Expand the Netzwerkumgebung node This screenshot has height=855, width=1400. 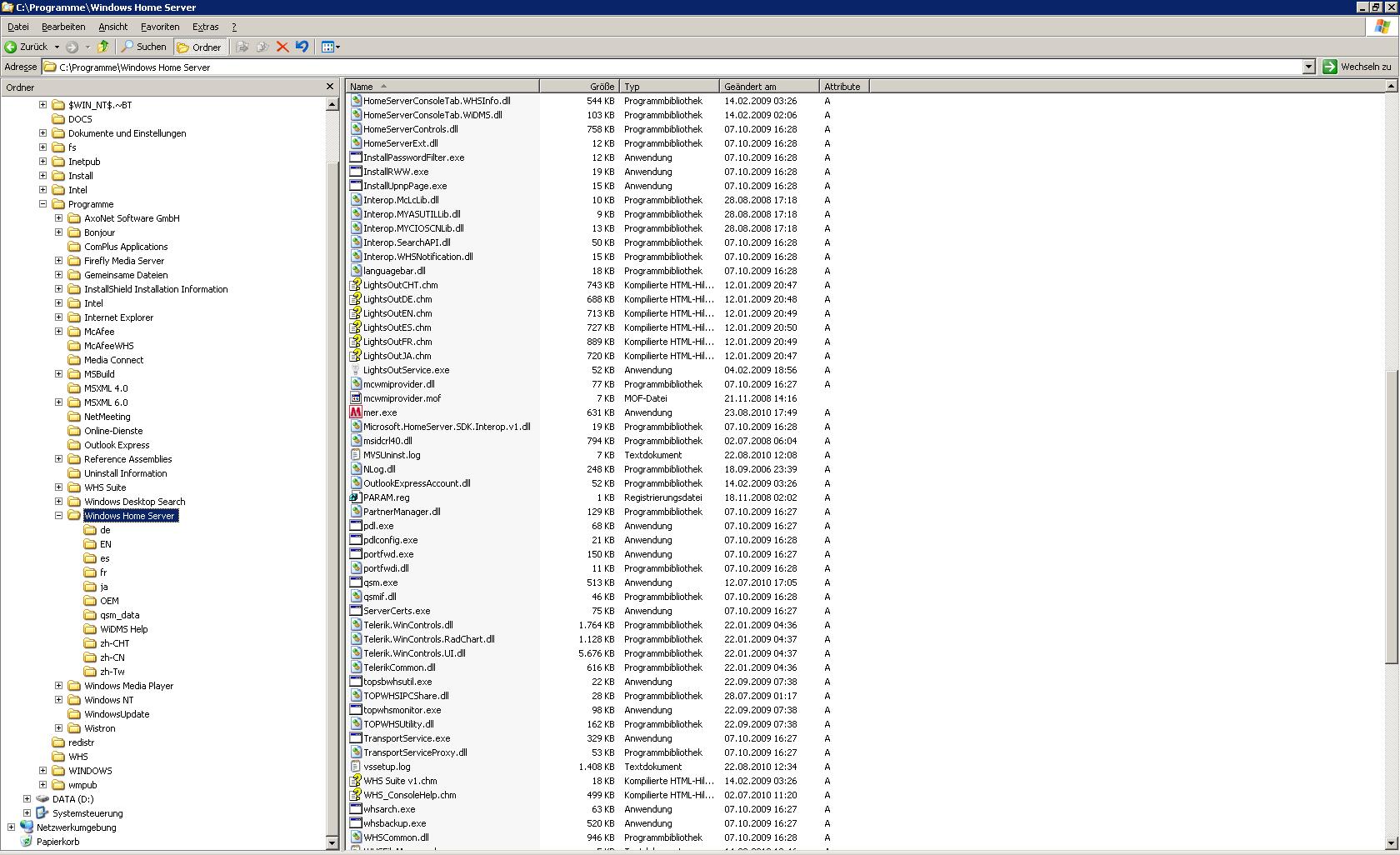pyautogui.click(x=12, y=827)
